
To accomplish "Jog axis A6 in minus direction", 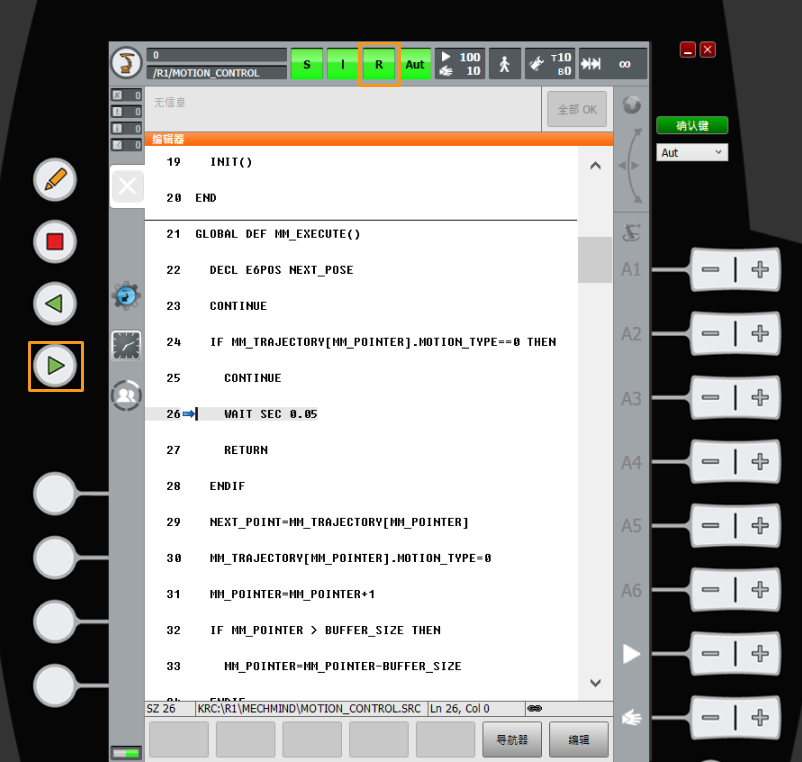I will [x=710, y=589].
